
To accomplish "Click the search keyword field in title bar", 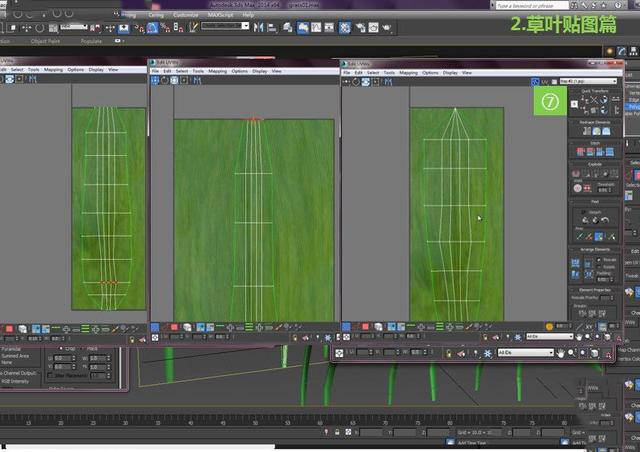I will pyautogui.click(x=531, y=6).
